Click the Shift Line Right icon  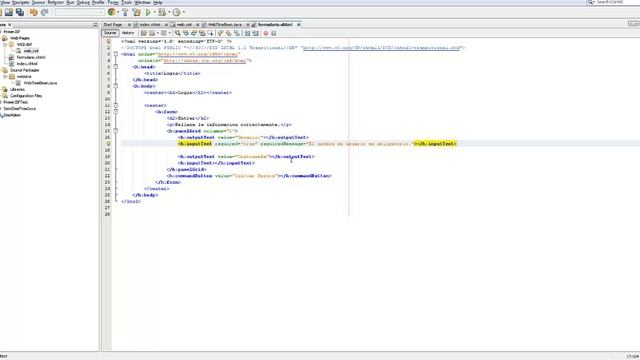point(255,33)
